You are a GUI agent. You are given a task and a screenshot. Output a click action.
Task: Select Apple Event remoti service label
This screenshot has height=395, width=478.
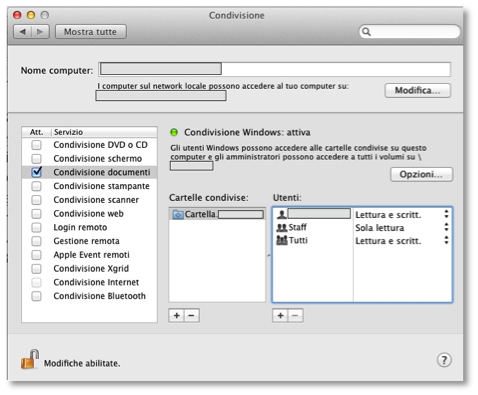[91, 255]
